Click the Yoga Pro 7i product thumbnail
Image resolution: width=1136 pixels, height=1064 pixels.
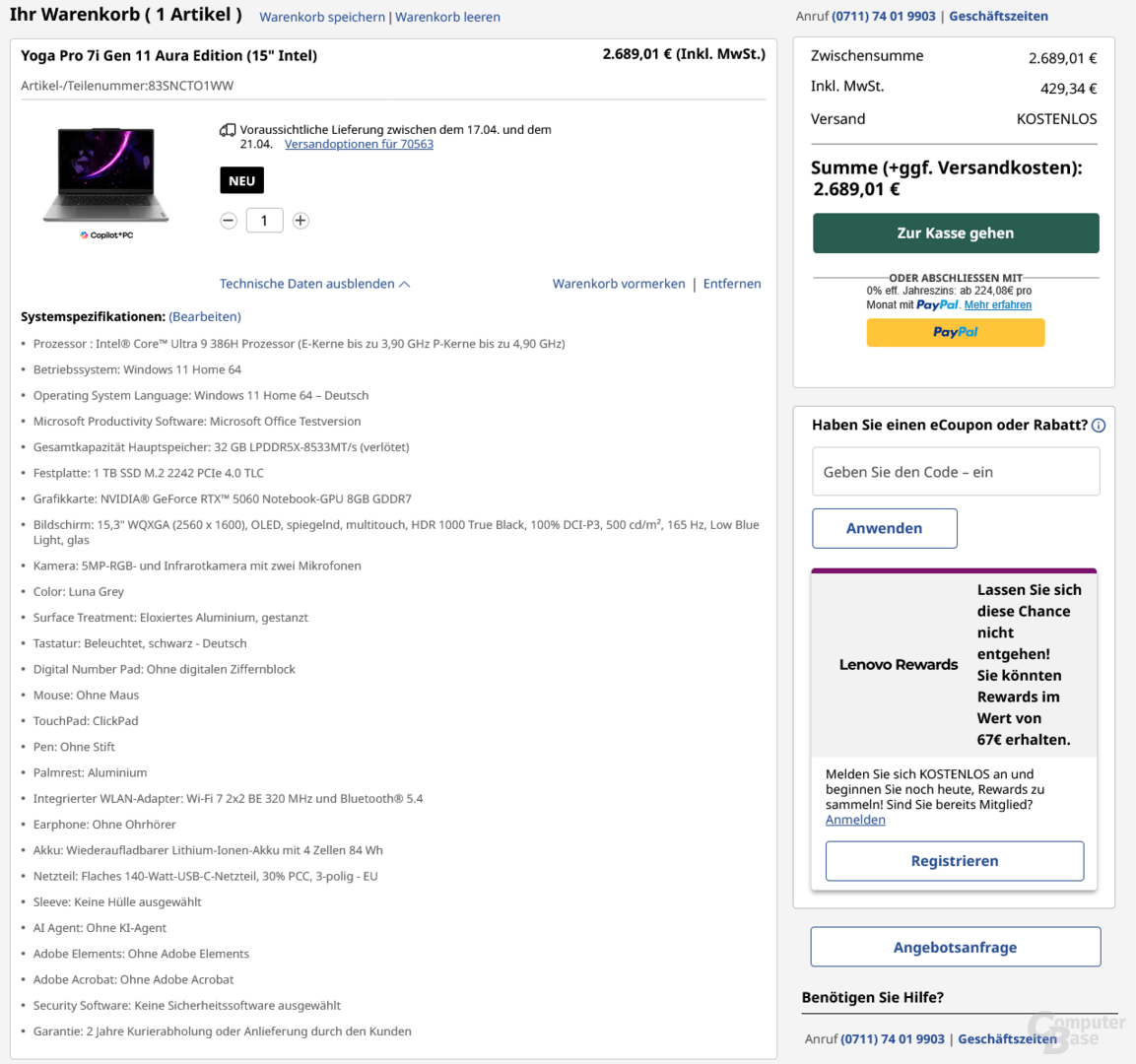point(104,173)
